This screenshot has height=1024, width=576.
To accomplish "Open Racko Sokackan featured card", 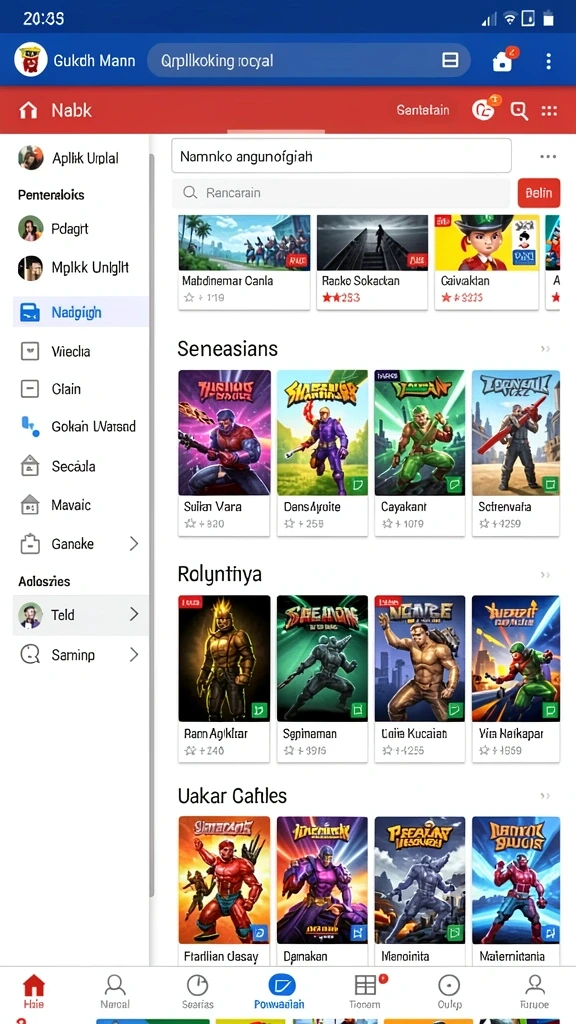I will tap(372, 261).
